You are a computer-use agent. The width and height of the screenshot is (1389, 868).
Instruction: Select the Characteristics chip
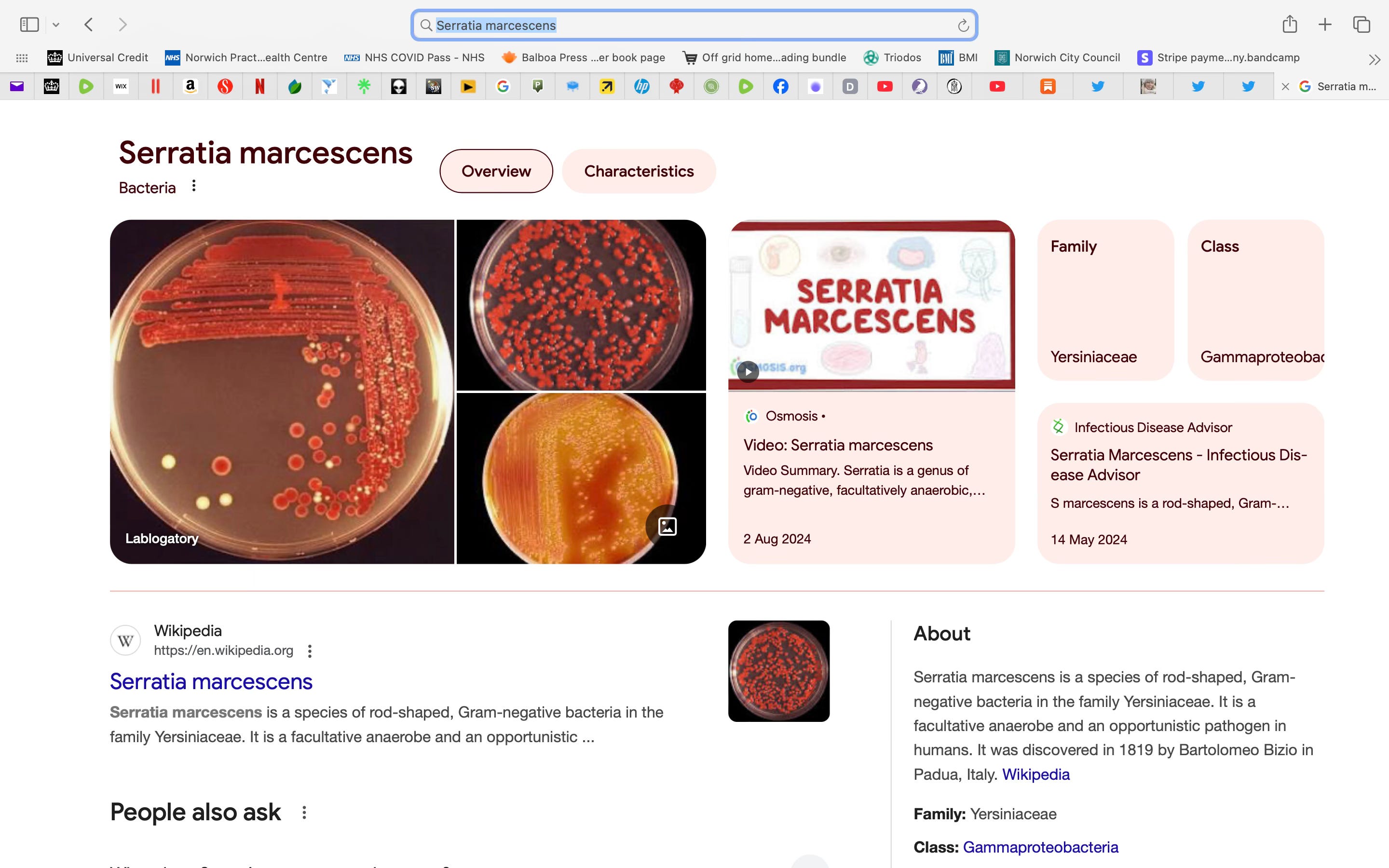point(639,171)
